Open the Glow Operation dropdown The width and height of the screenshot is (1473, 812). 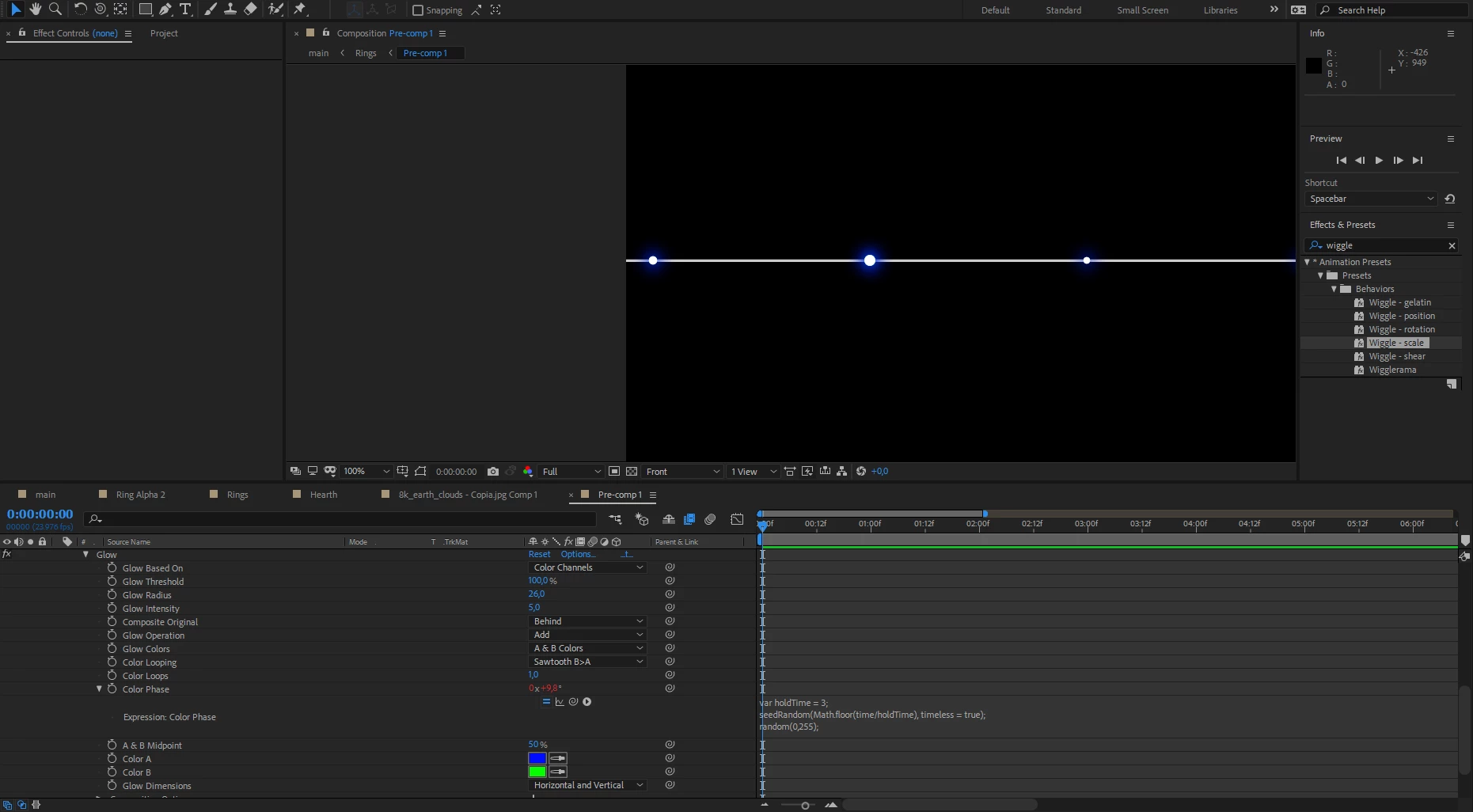(587, 635)
